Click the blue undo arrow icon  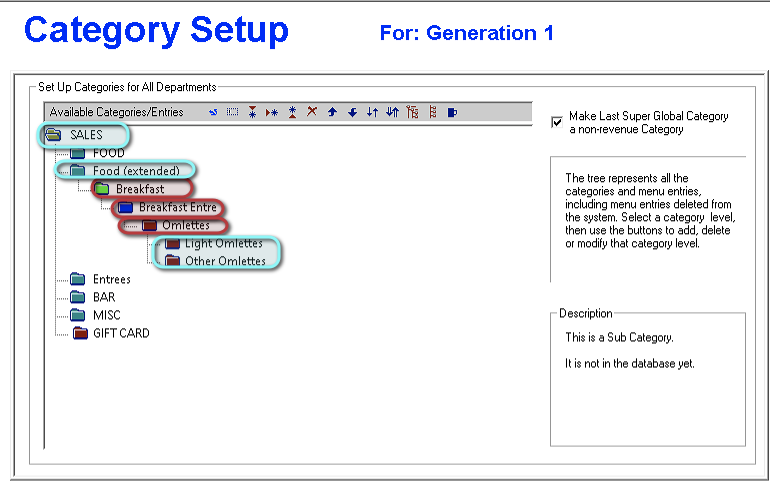click(x=213, y=112)
